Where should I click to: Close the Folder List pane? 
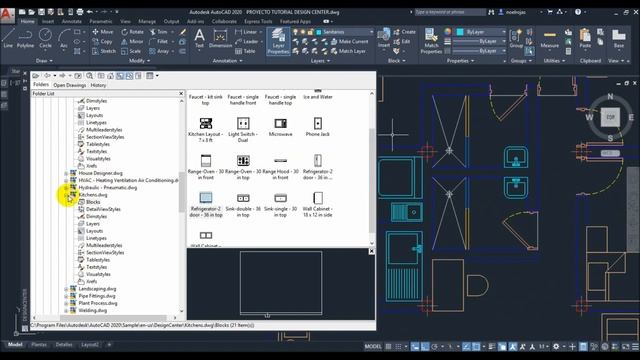[181, 94]
